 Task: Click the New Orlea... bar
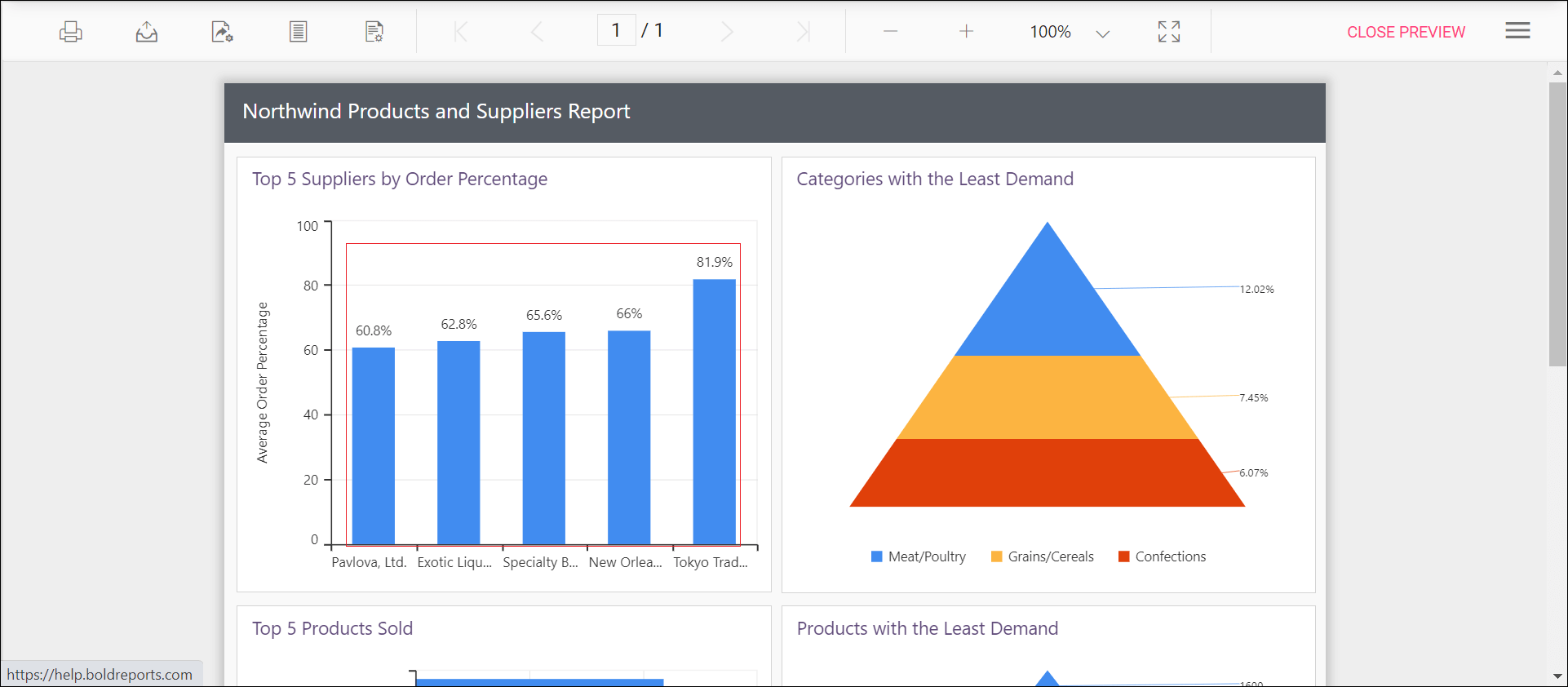(x=629, y=437)
